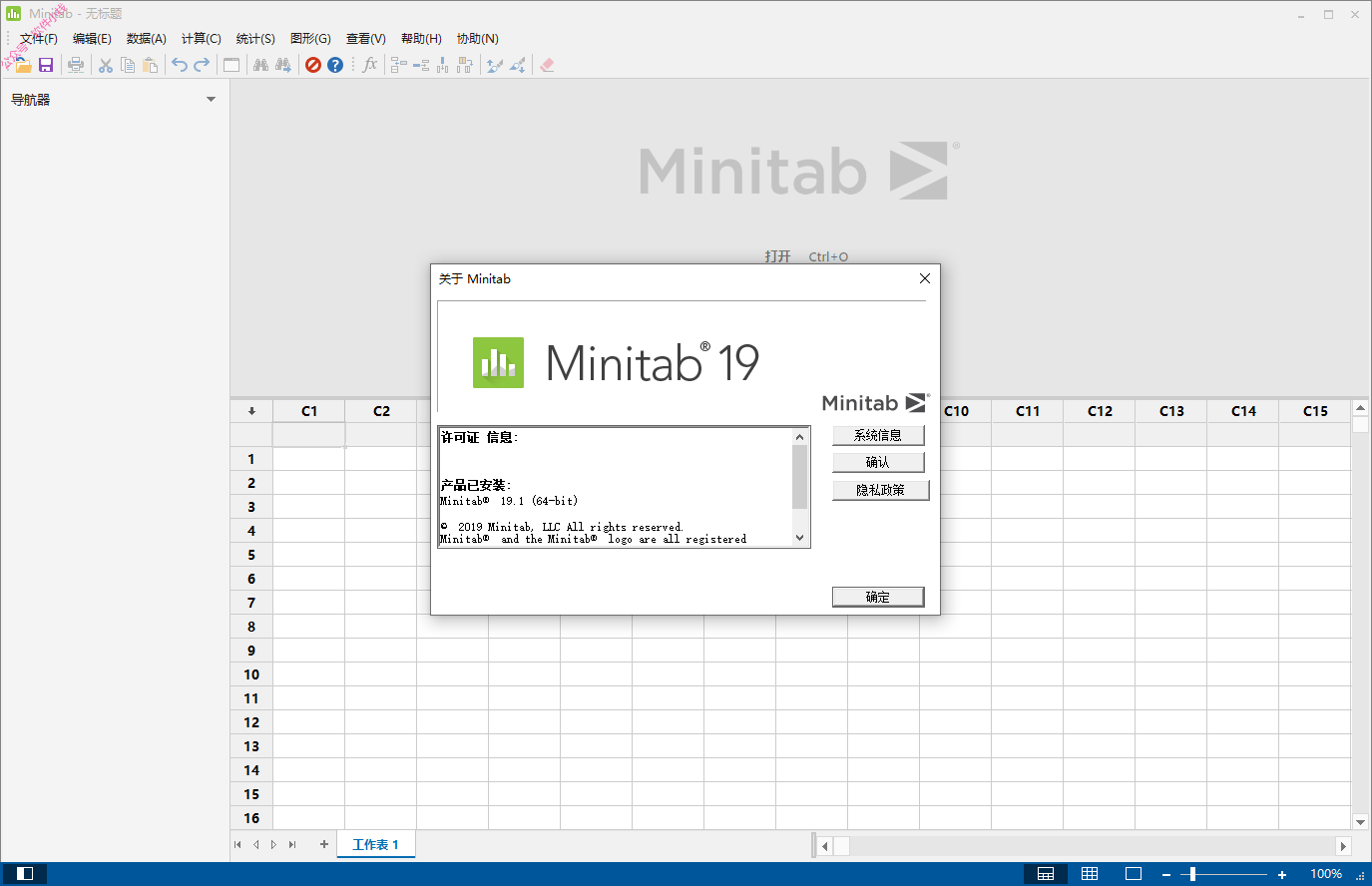Click the move columns toolbar icon
1372x886 pixels.
tap(465, 65)
